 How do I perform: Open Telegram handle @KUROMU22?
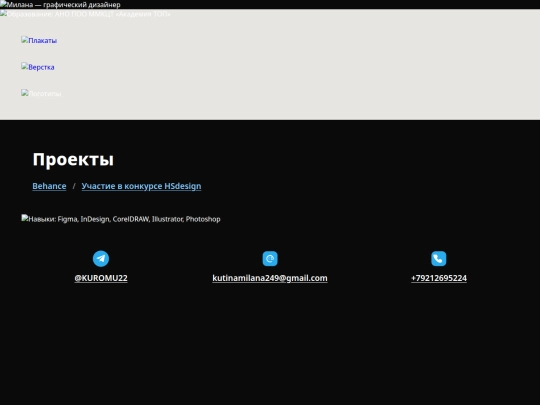pyautogui.click(x=101, y=278)
